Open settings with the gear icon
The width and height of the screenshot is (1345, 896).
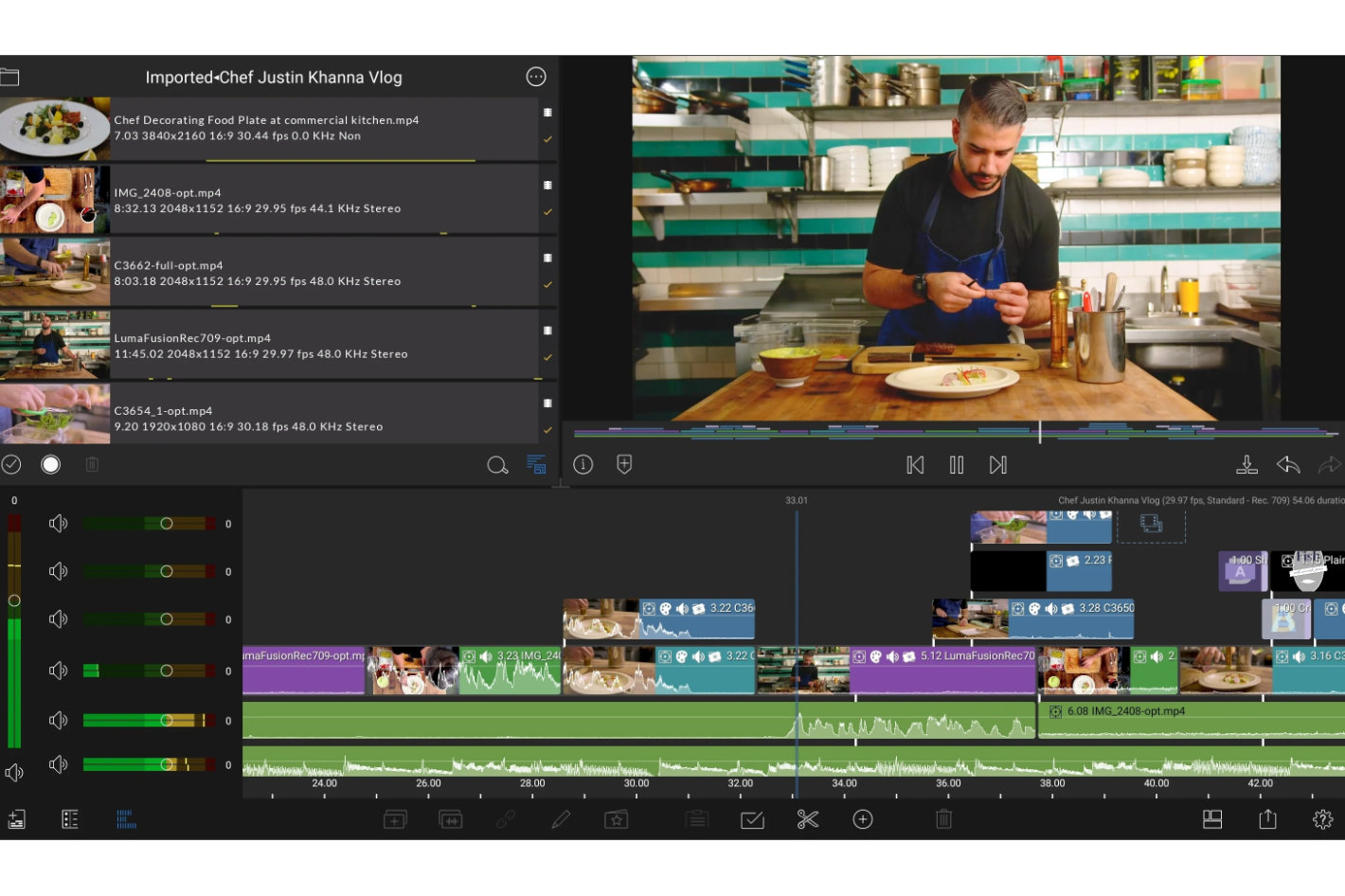click(x=1323, y=819)
